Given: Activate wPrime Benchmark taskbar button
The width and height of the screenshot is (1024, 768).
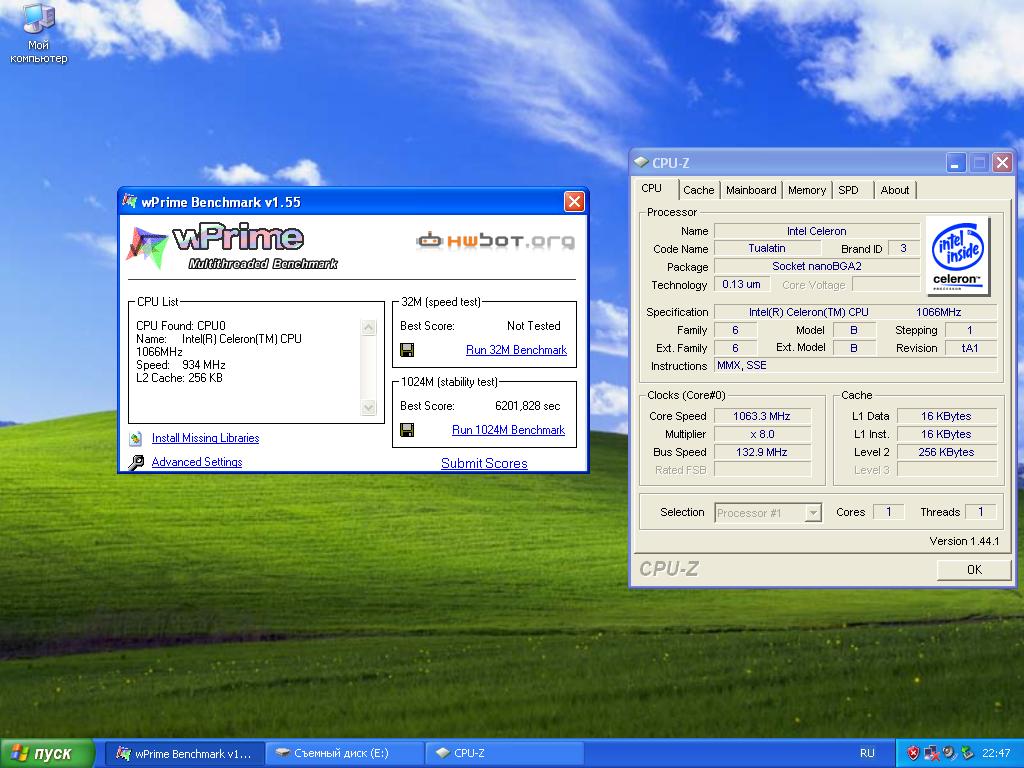Looking at the screenshot, I should (185, 753).
